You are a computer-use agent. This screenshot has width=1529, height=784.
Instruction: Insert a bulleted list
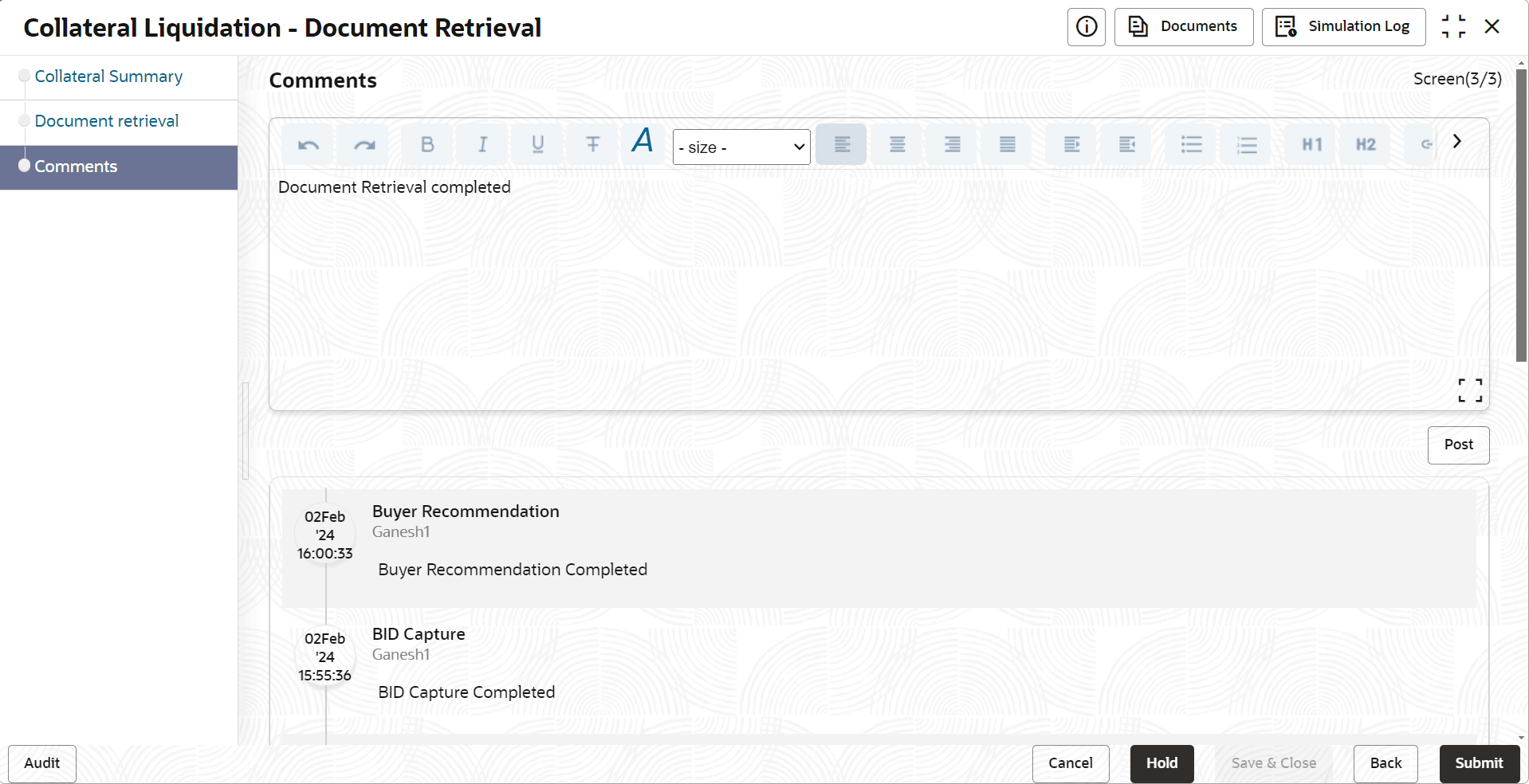tap(1191, 144)
